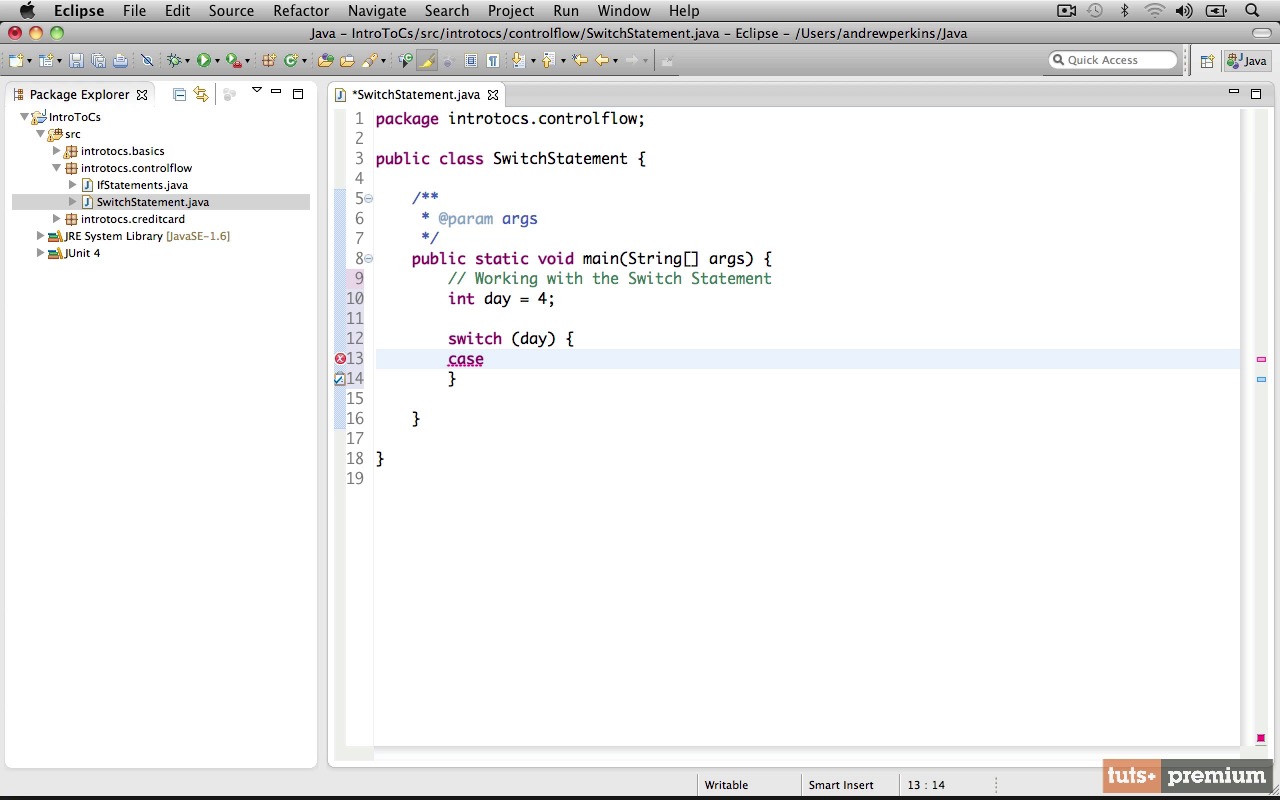Select IfStatements.java in Package Explorer
Screen dimensions: 1280x800
[142, 185]
